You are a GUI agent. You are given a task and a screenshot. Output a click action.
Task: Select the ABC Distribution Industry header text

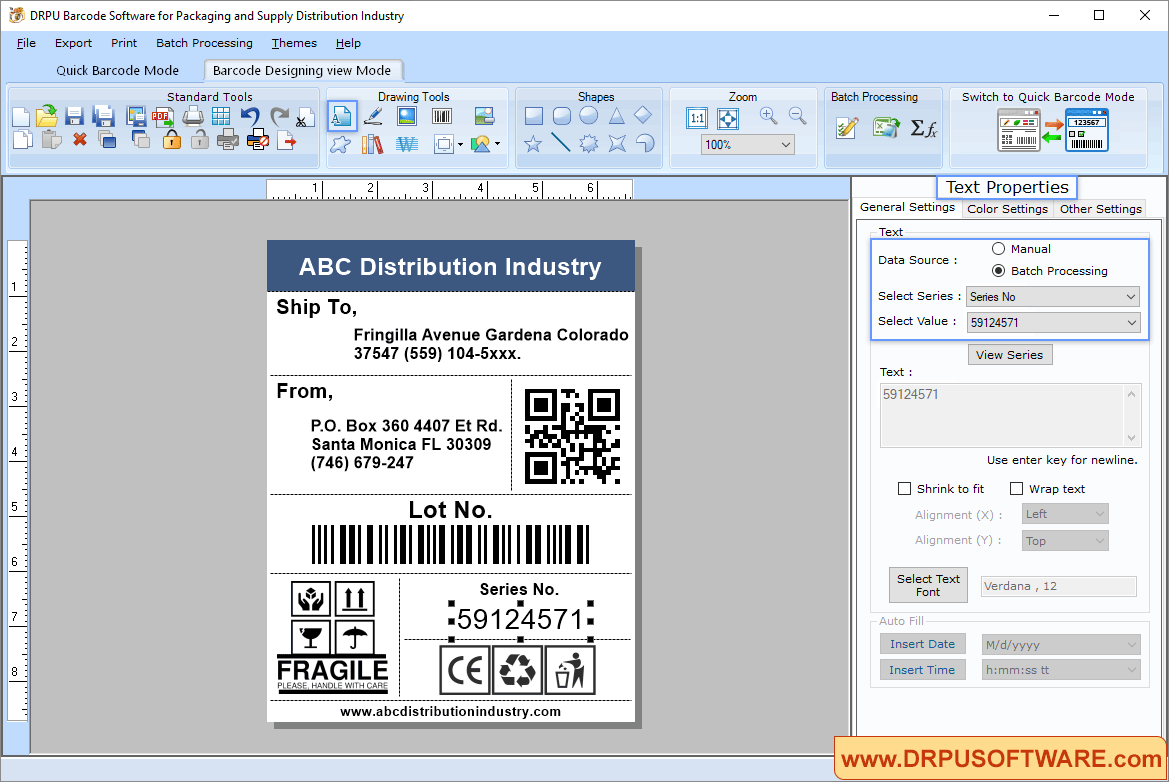[x=450, y=267]
